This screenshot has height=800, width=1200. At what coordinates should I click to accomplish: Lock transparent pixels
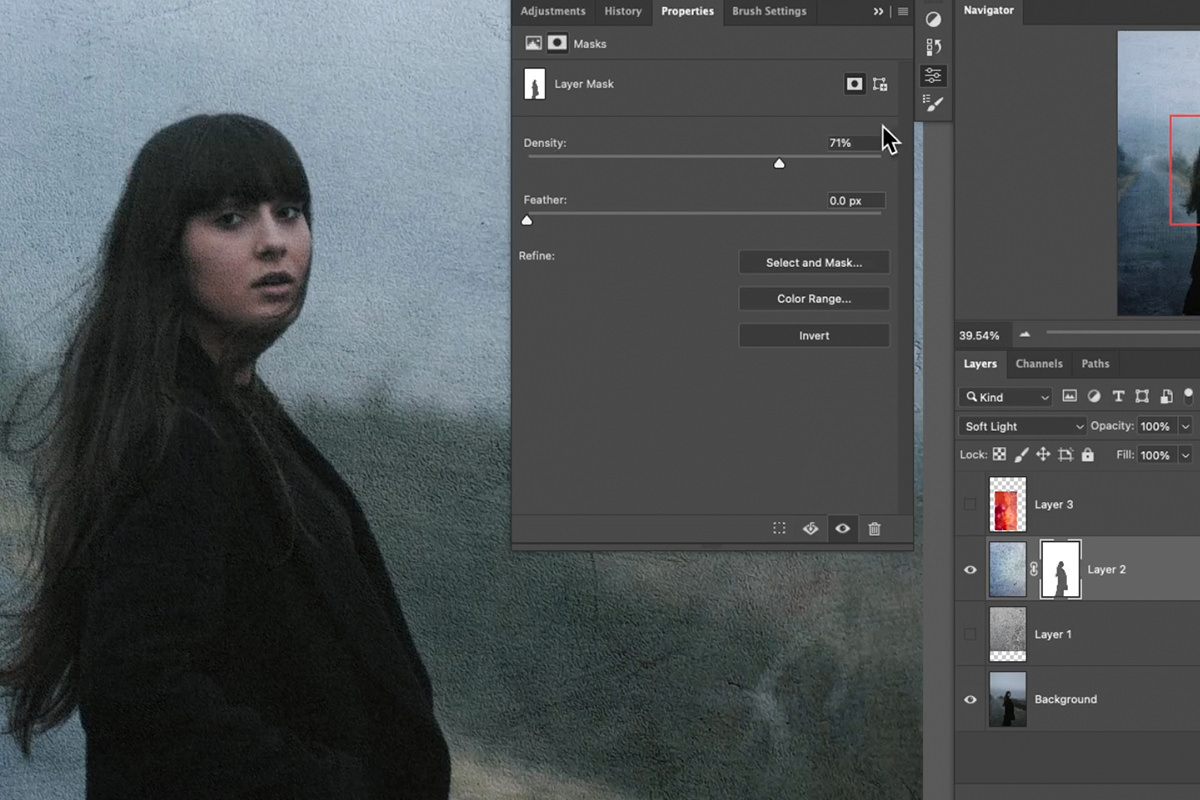[999, 455]
